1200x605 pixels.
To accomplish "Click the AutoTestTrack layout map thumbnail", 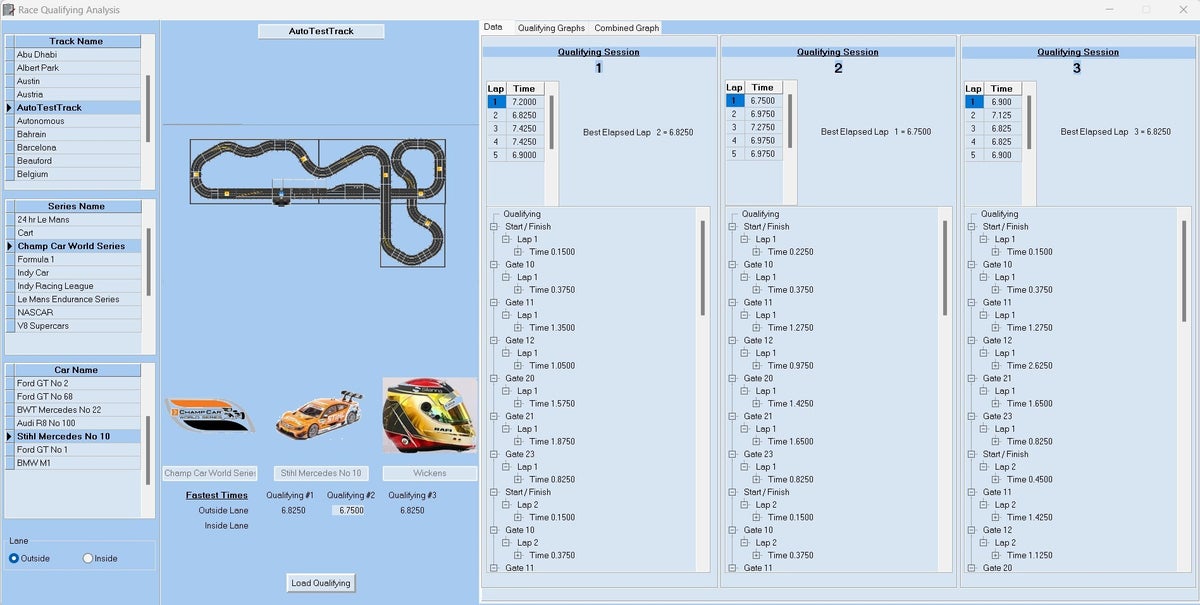I will tap(318, 203).
